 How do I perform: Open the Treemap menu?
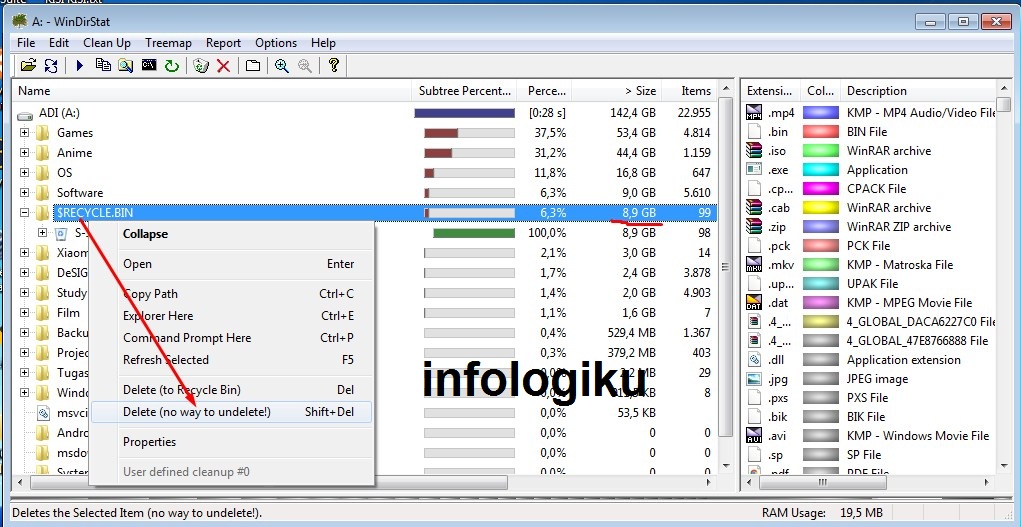tap(168, 43)
